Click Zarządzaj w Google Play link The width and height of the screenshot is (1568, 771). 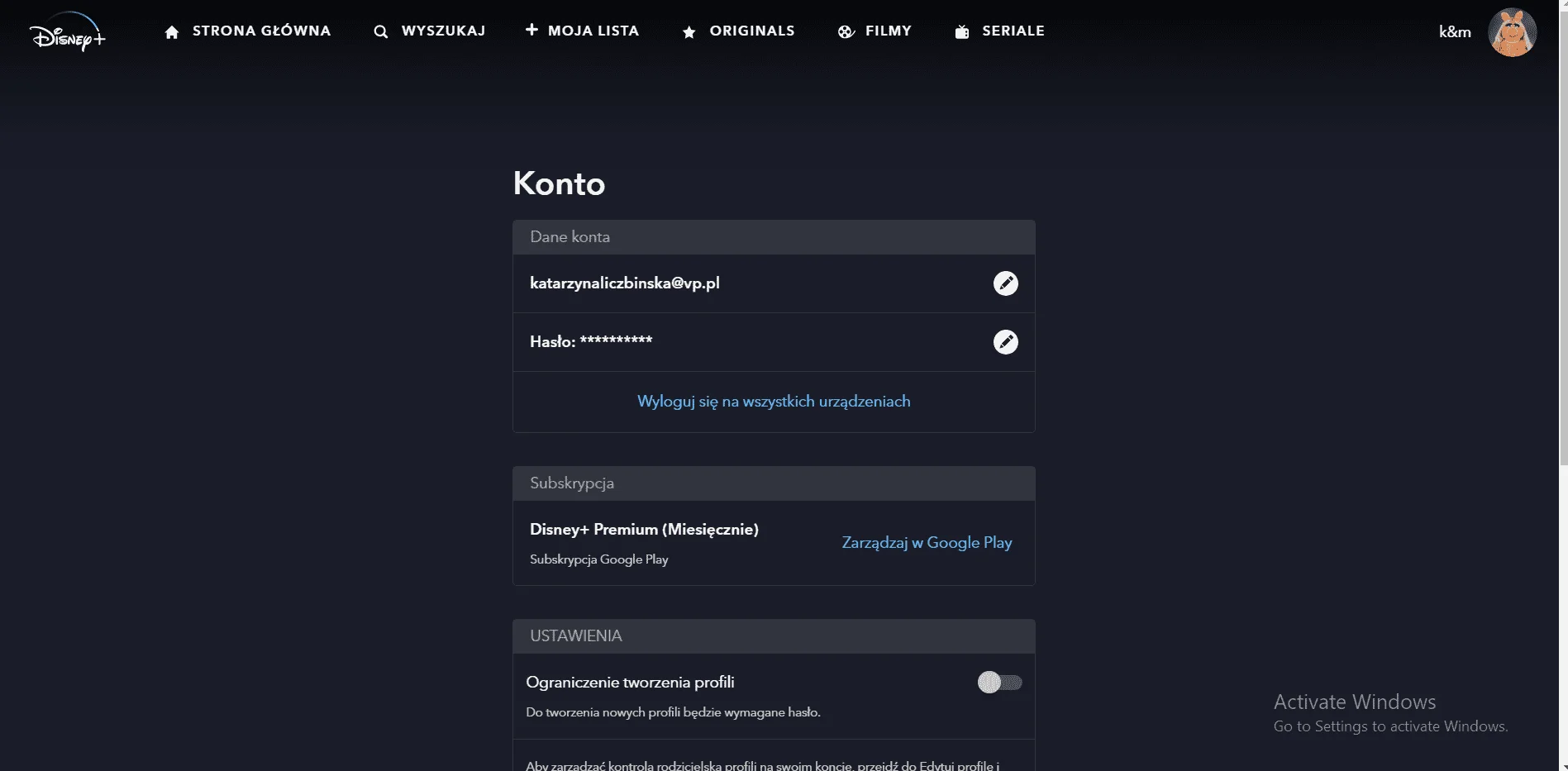click(927, 543)
